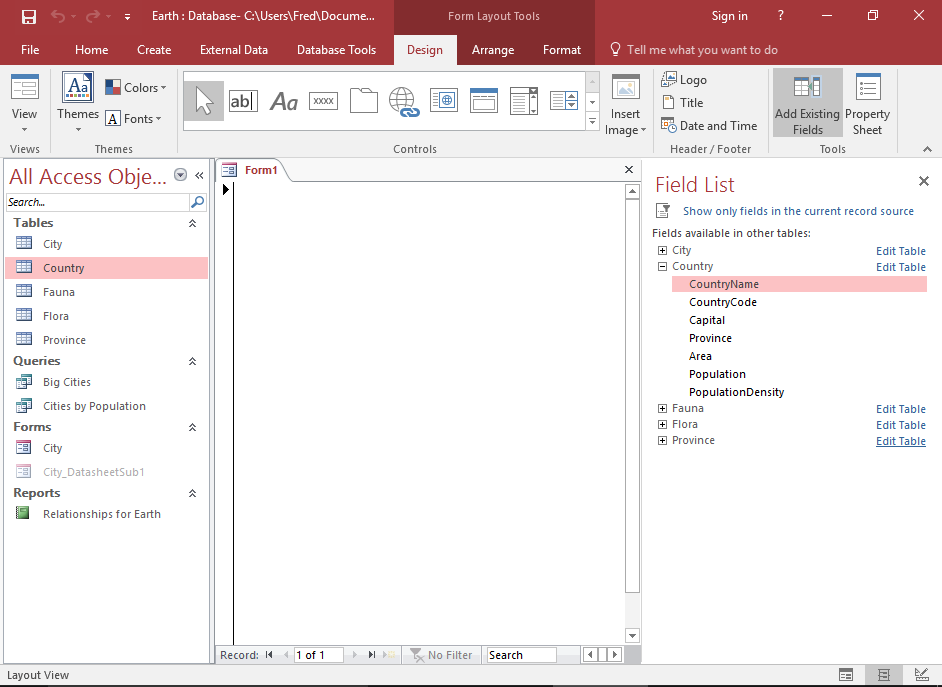Open the Format ribbon tab
Viewport: 942px width, 687px height.
(561, 49)
